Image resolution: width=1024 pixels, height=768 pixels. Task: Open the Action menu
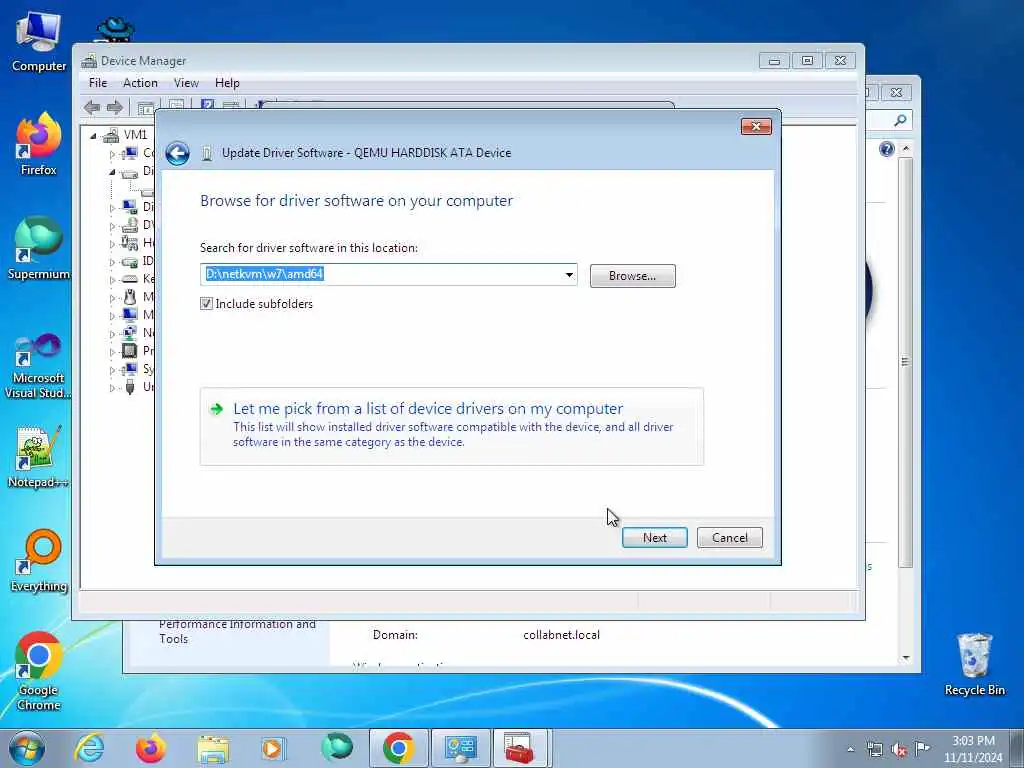coord(140,83)
